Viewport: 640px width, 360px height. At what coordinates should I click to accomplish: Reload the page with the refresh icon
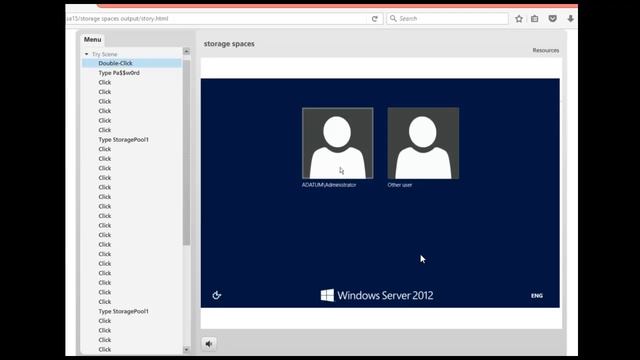374,19
